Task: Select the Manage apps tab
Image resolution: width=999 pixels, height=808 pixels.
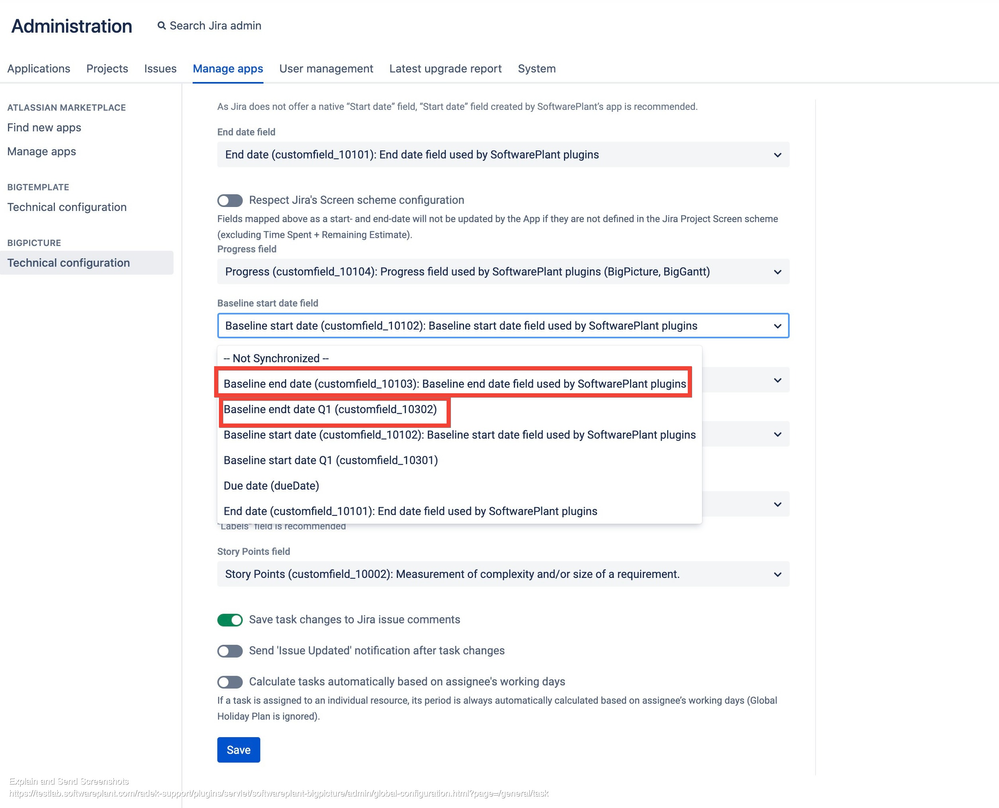Action: tap(228, 68)
